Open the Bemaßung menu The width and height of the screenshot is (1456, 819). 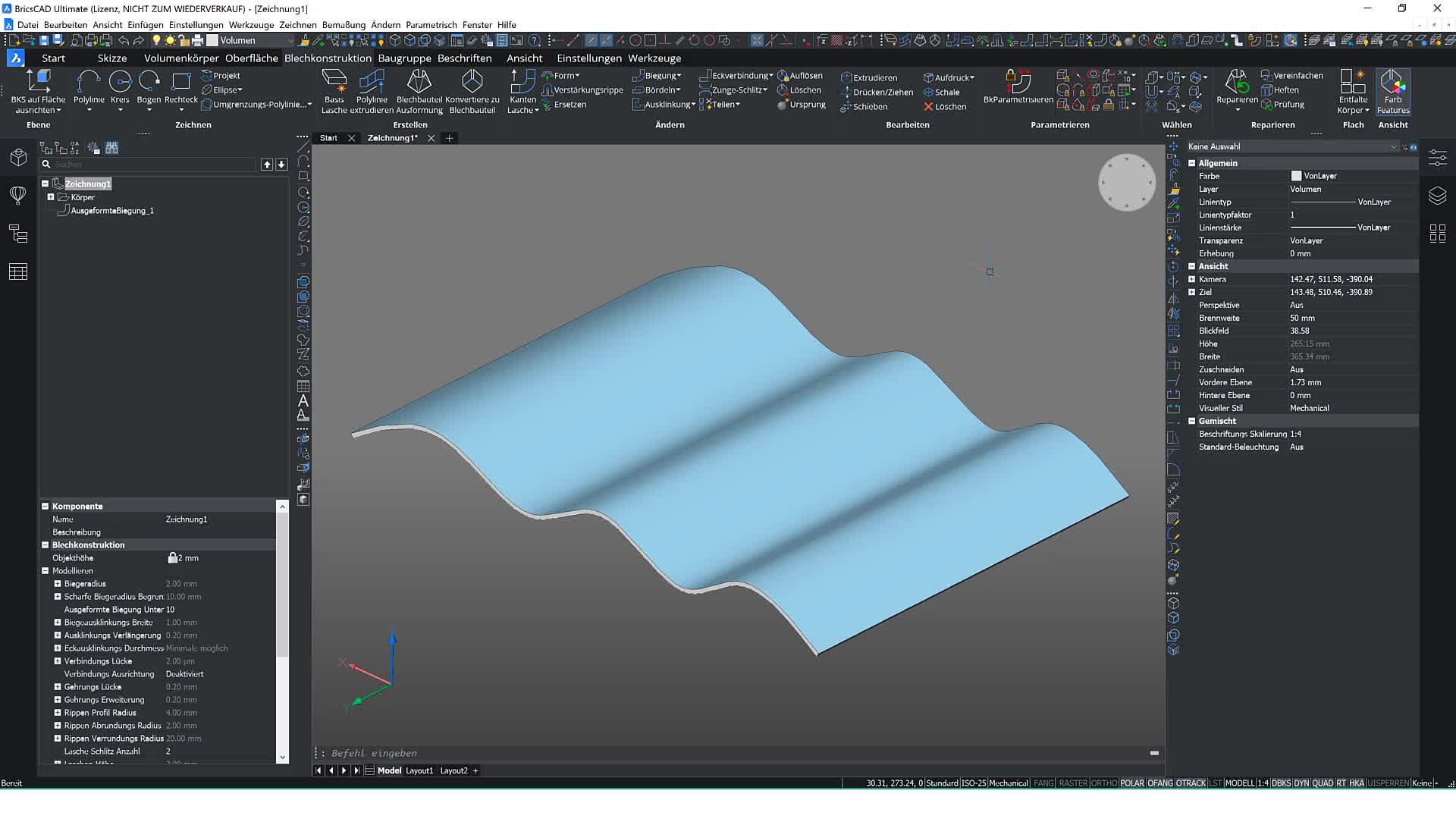[x=344, y=25]
